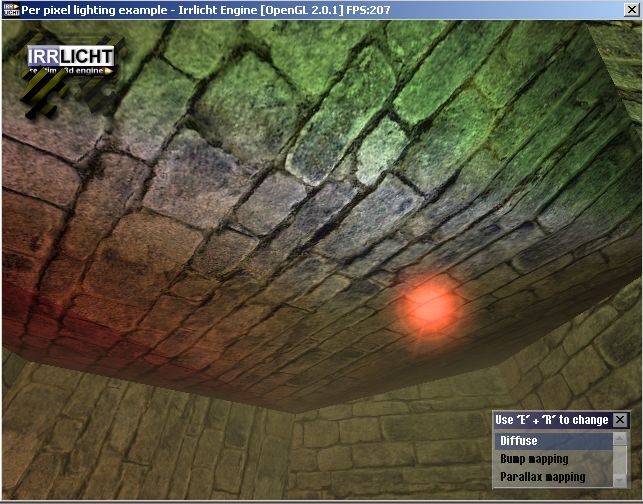The image size is (643, 504).
Task: Click the list scrollbar up arrow
Action: point(620,439)
